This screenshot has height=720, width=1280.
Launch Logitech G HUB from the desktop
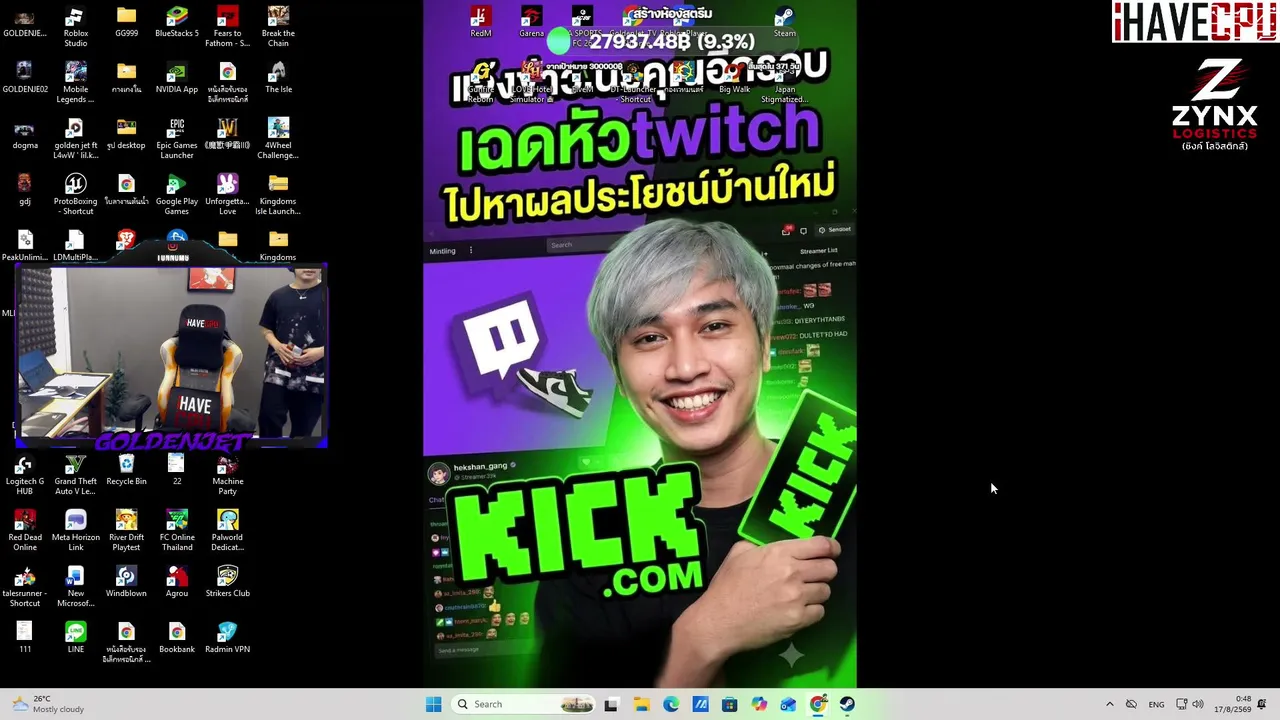tap(25, 475)
